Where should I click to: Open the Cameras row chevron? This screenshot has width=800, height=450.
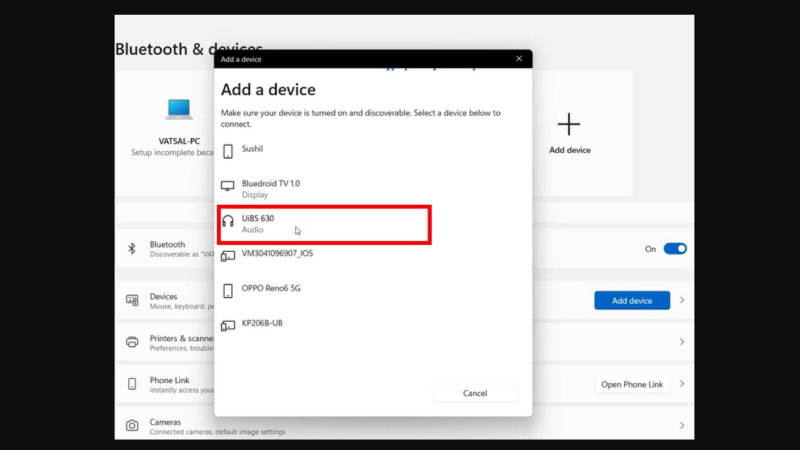pyautogui.click(x=682, y=426)
